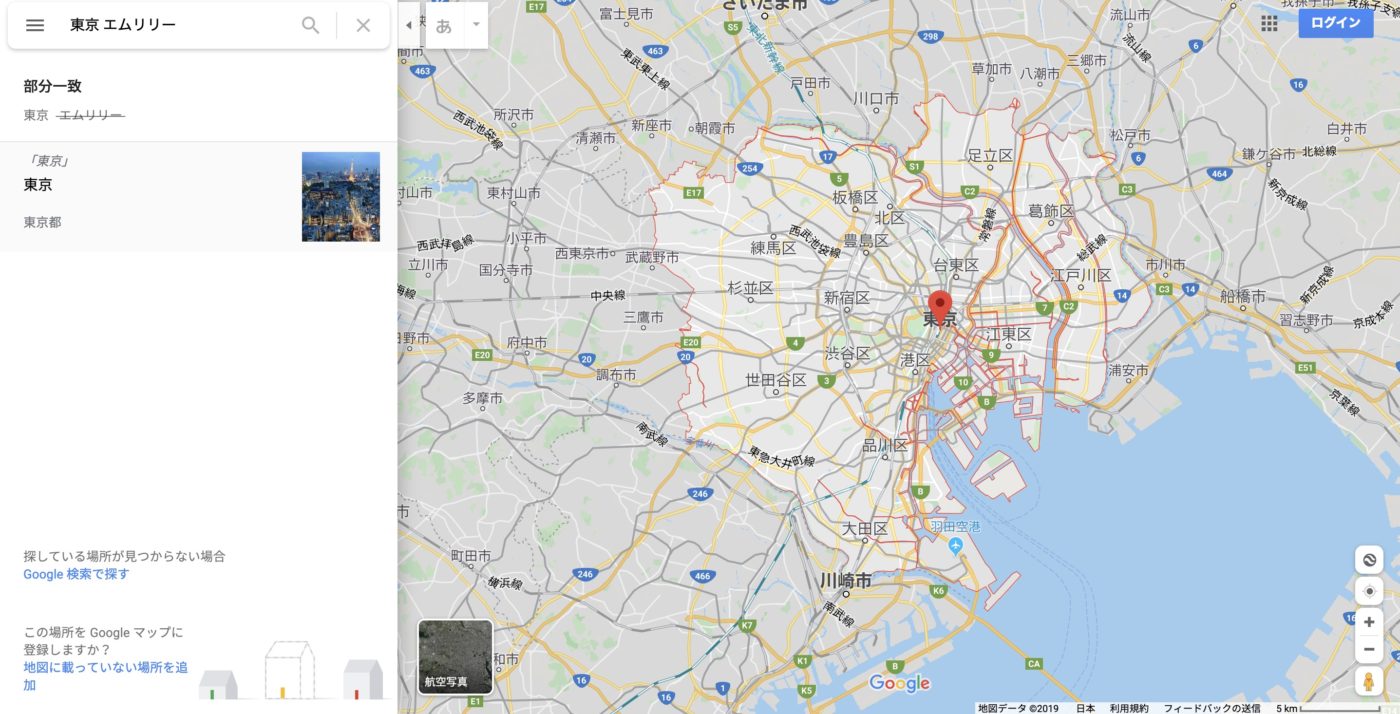Click the 大田区 map label
This screenshot has height=714, width=1400.
click(x=864, y=528)
